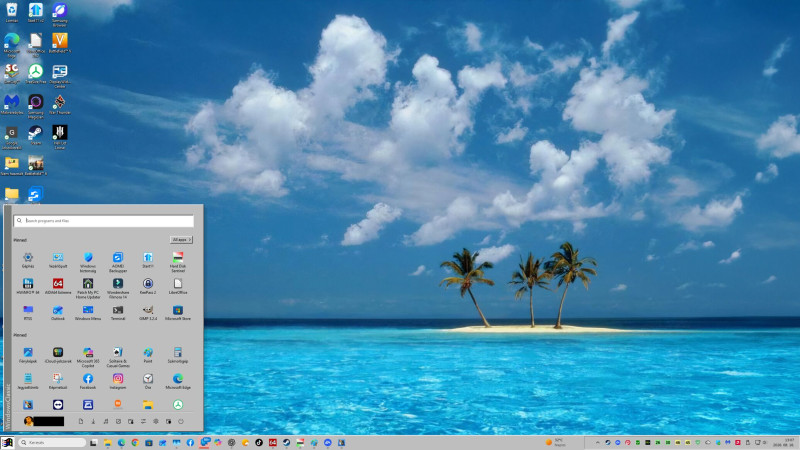The image size is (800, 450).
Task: Open TikTok icon on the taskbar
Action: (x=259, y=442)
